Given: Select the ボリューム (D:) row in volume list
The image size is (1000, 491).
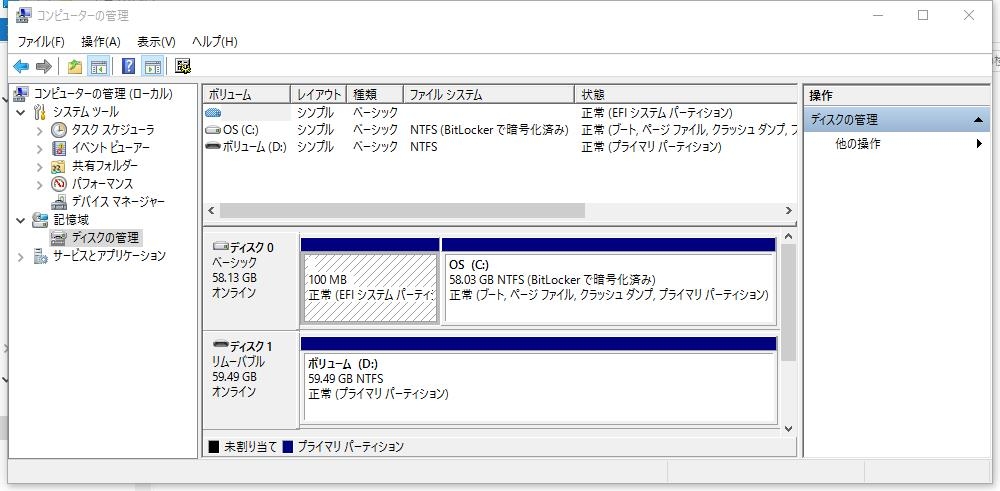Looking at the screenshot, I should point(500,147).
